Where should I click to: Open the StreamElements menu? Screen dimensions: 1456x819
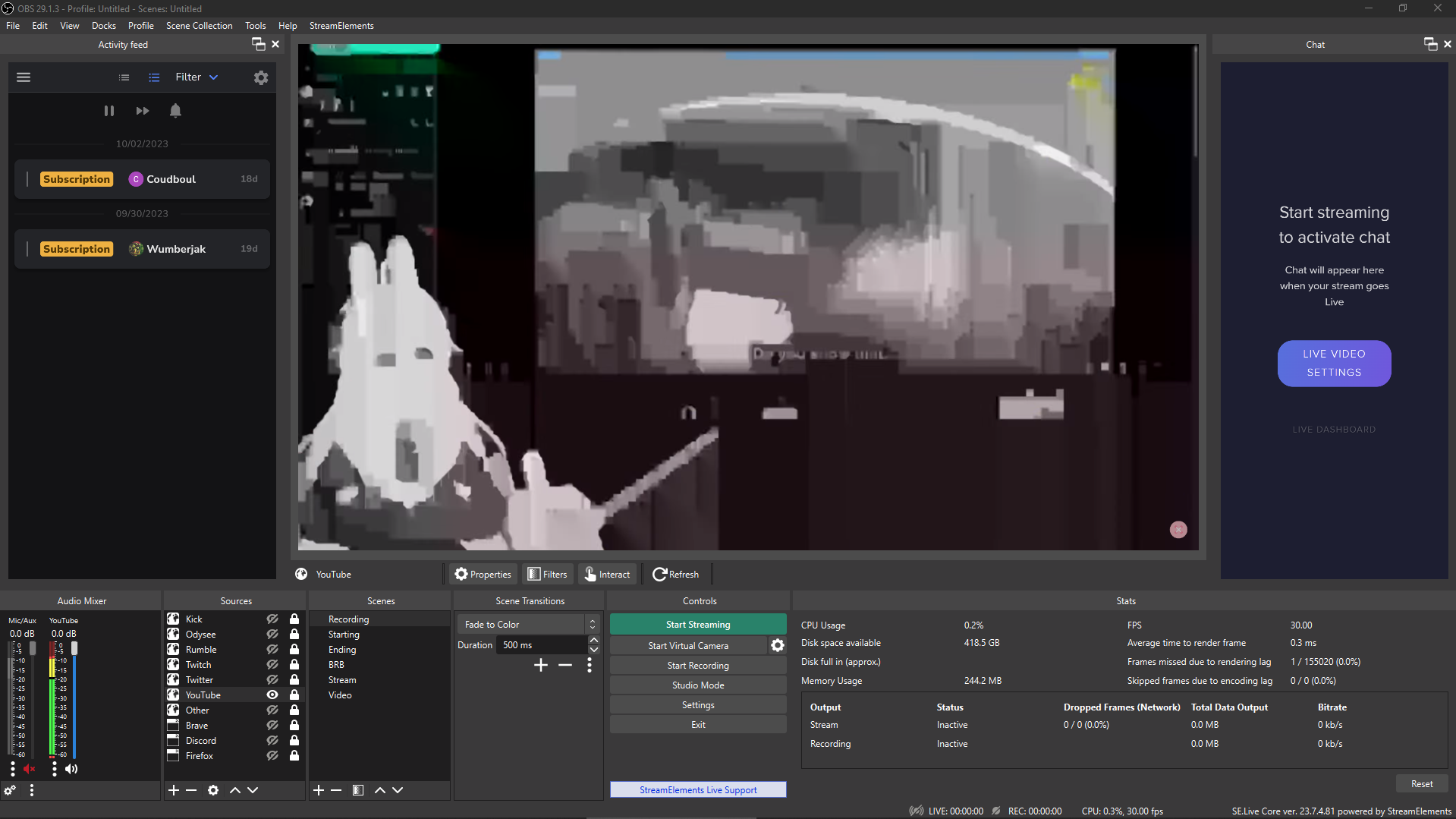point(341,25)
